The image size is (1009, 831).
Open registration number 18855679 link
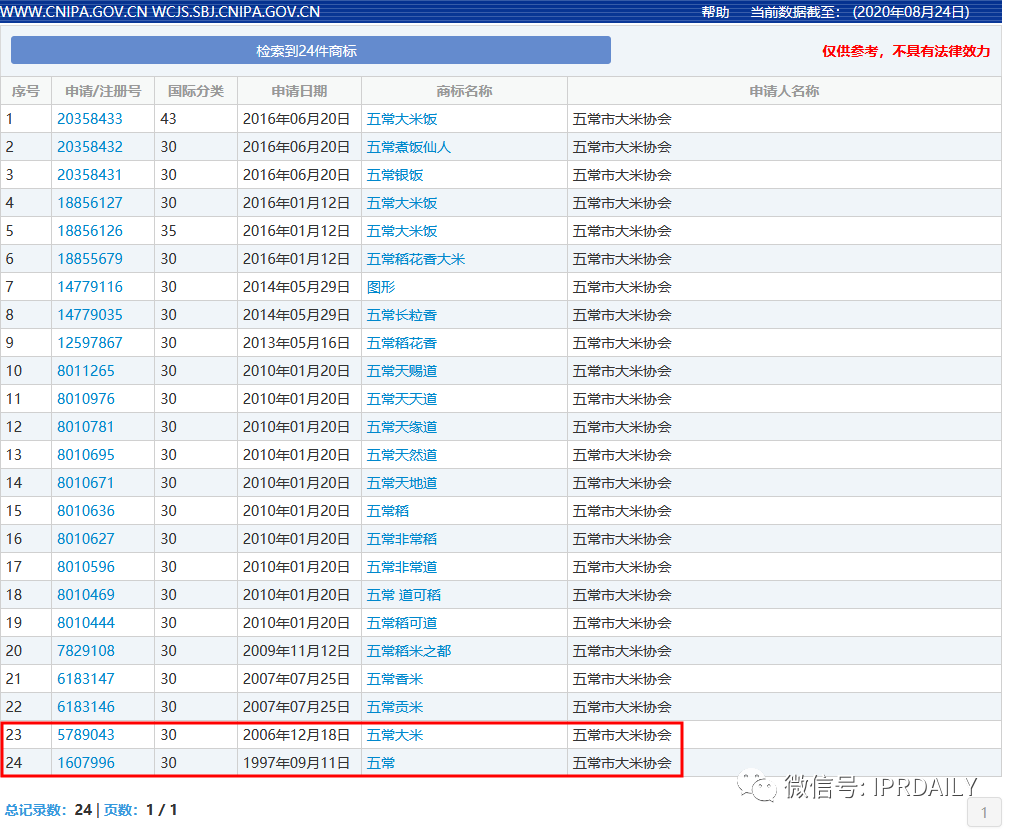tap(89, 259)
